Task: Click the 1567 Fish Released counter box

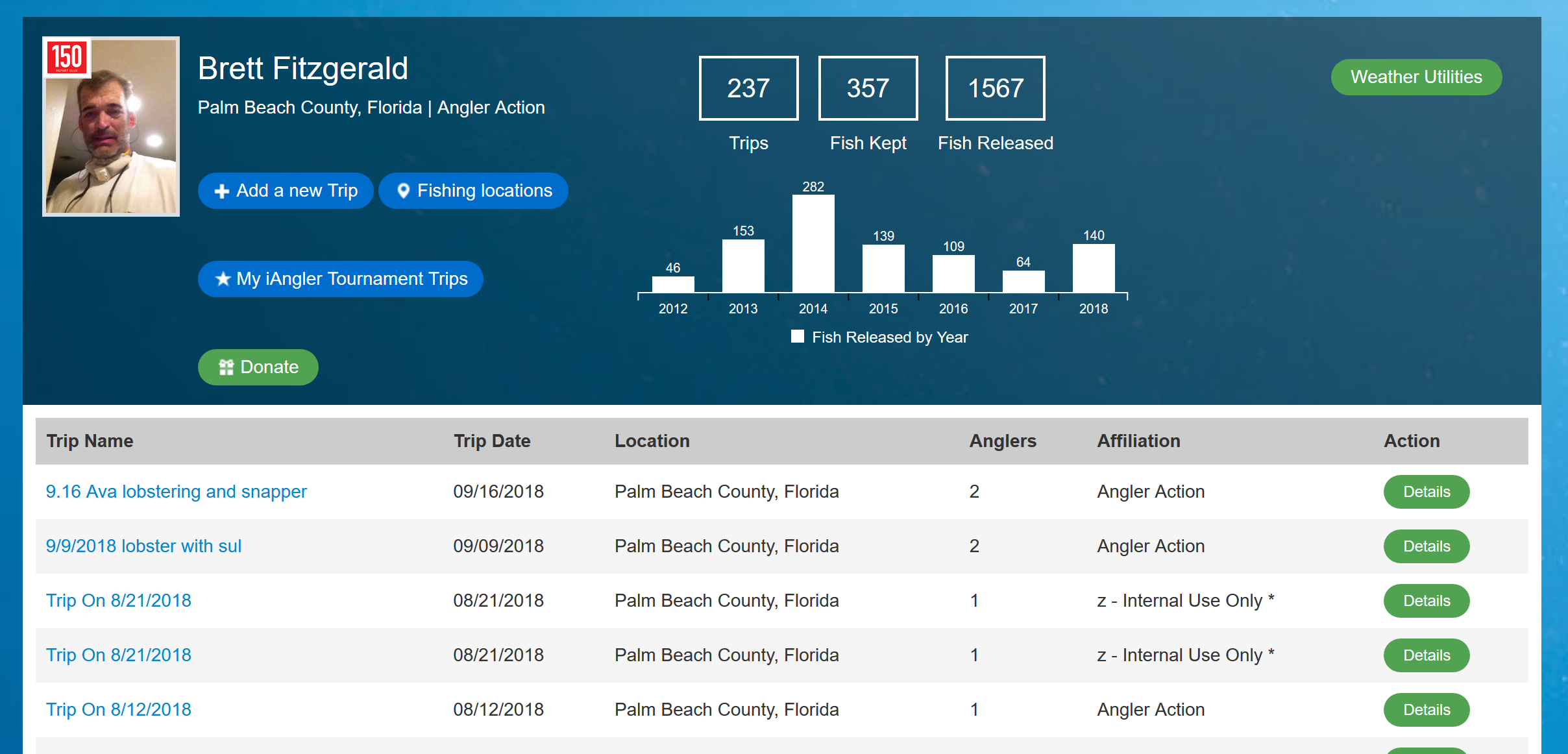Action: click(995, 88)
